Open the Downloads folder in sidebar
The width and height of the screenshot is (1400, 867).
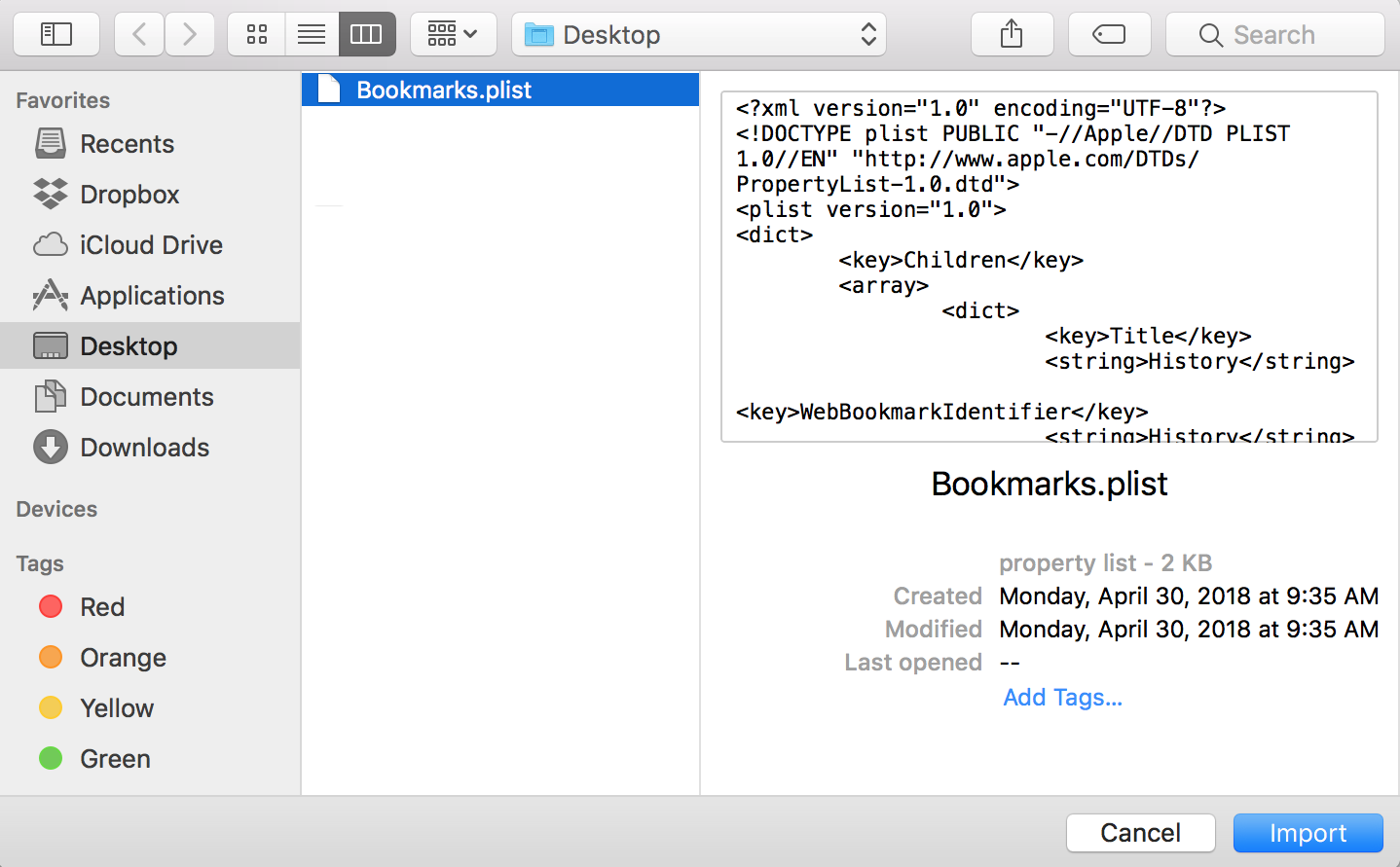point(144,448)
